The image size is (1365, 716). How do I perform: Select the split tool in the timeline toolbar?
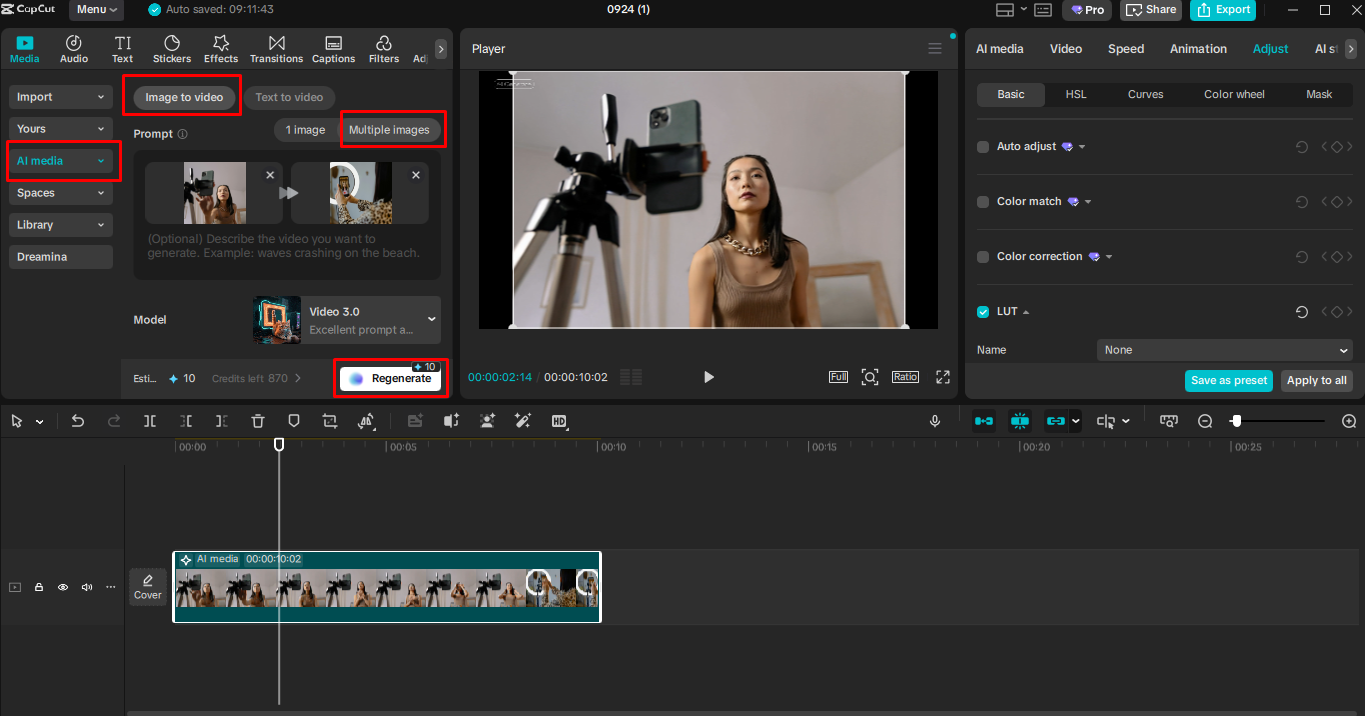pos(150,421)
